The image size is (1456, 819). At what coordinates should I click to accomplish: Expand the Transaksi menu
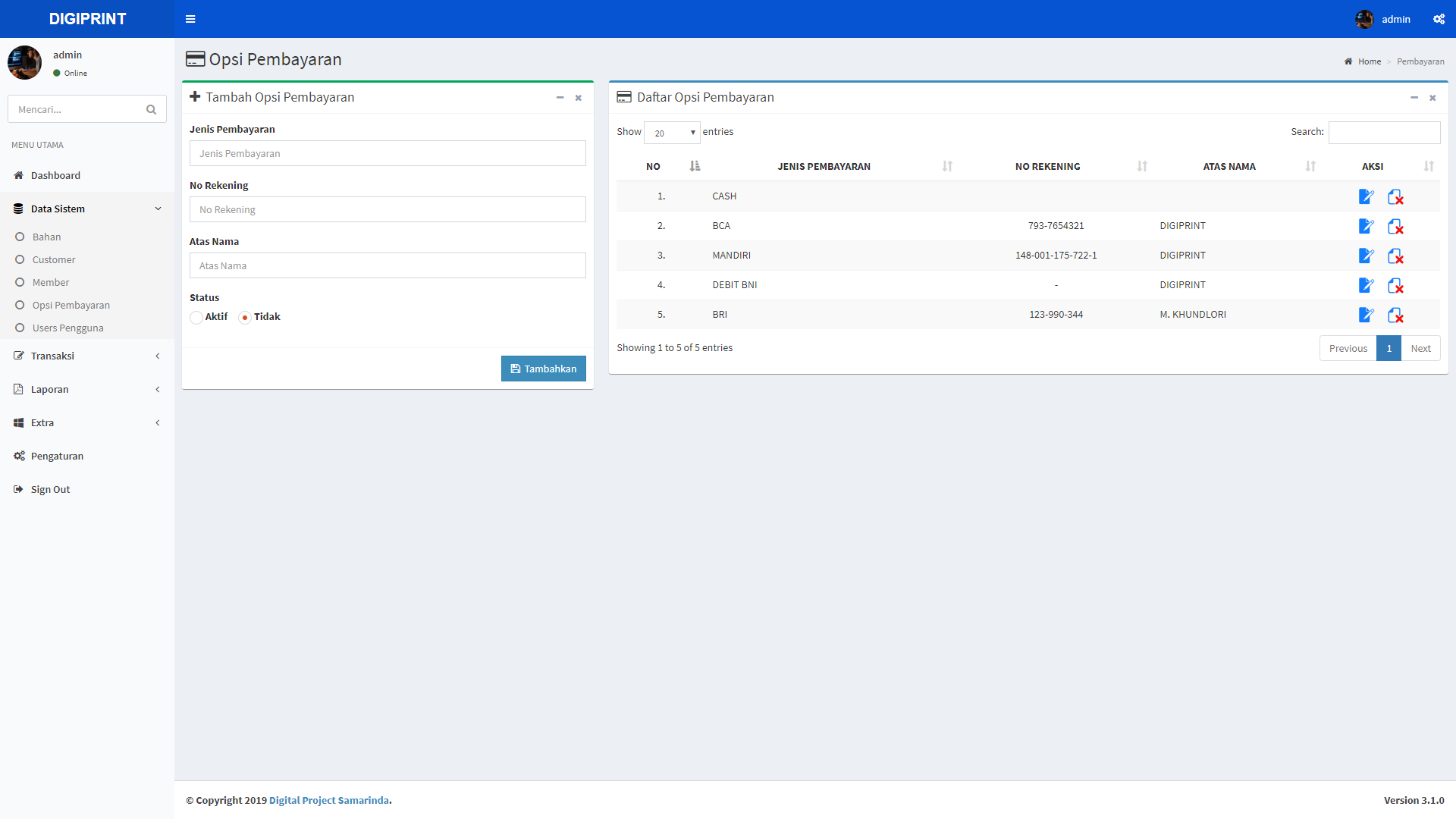pos(87,356)
